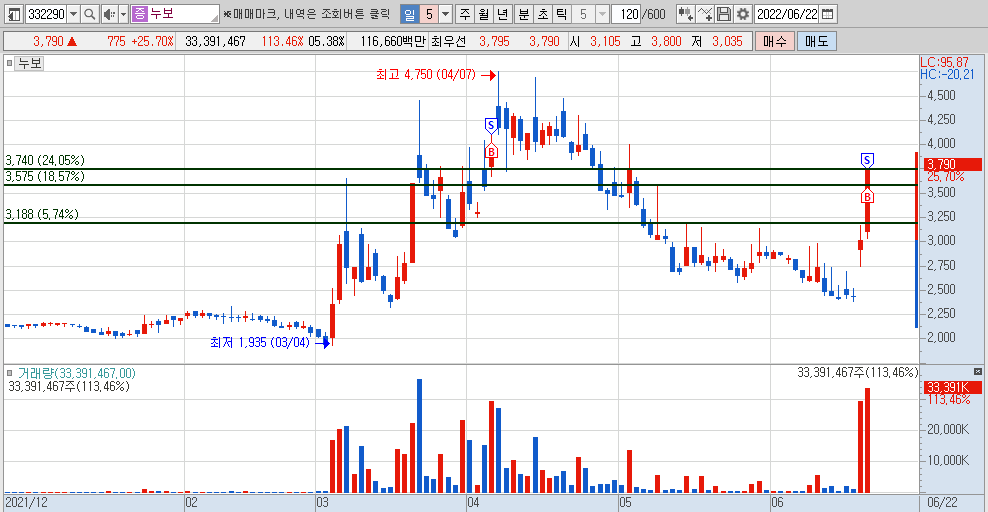Click the 3,740 horizontal resistance line
The image size is (988, 512).
click(461, 169)
